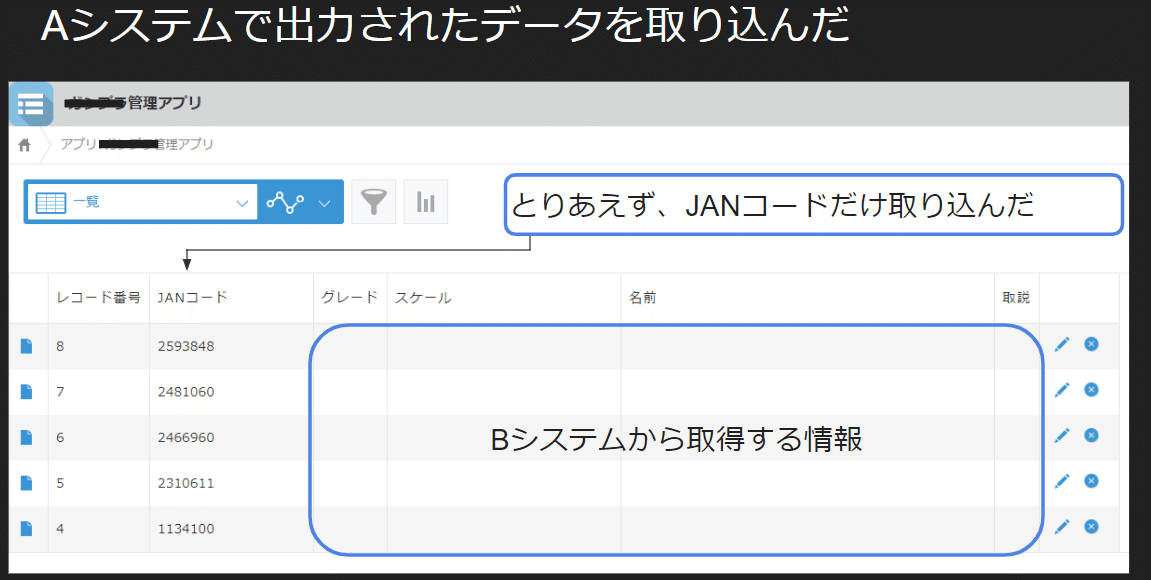
Task: Click the dropdown arrow in the view selector
Action: pos(242,201)
